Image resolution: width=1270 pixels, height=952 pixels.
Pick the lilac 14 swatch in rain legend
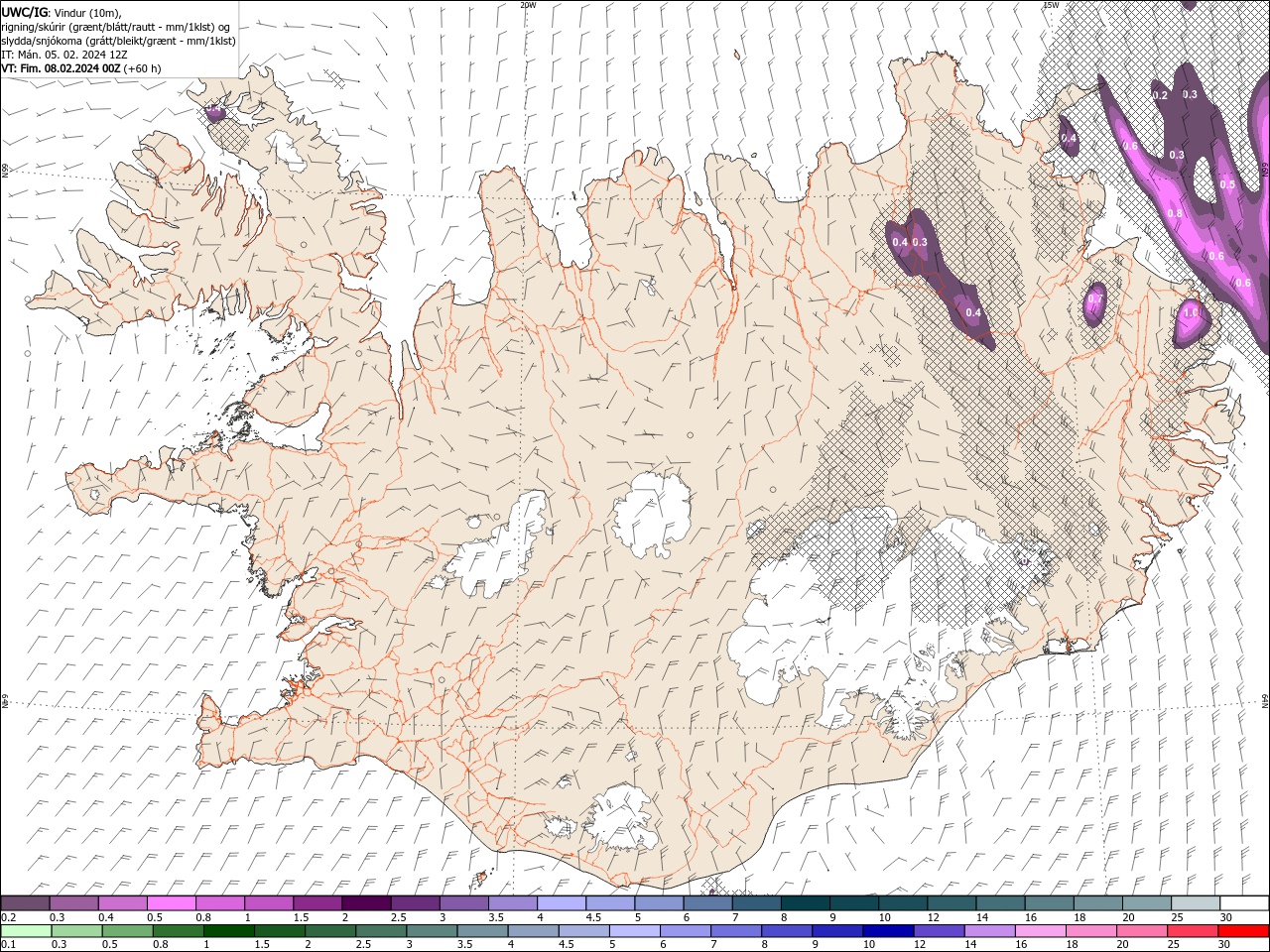click(989, 931)
